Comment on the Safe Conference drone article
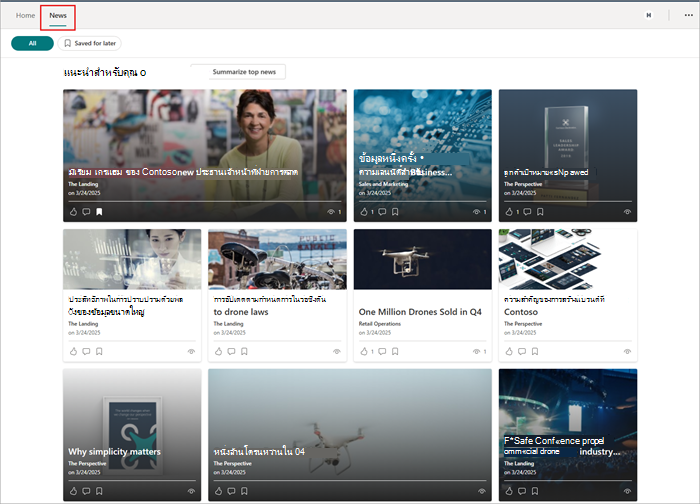The image size is (700, 504). [x=522, y=491]
